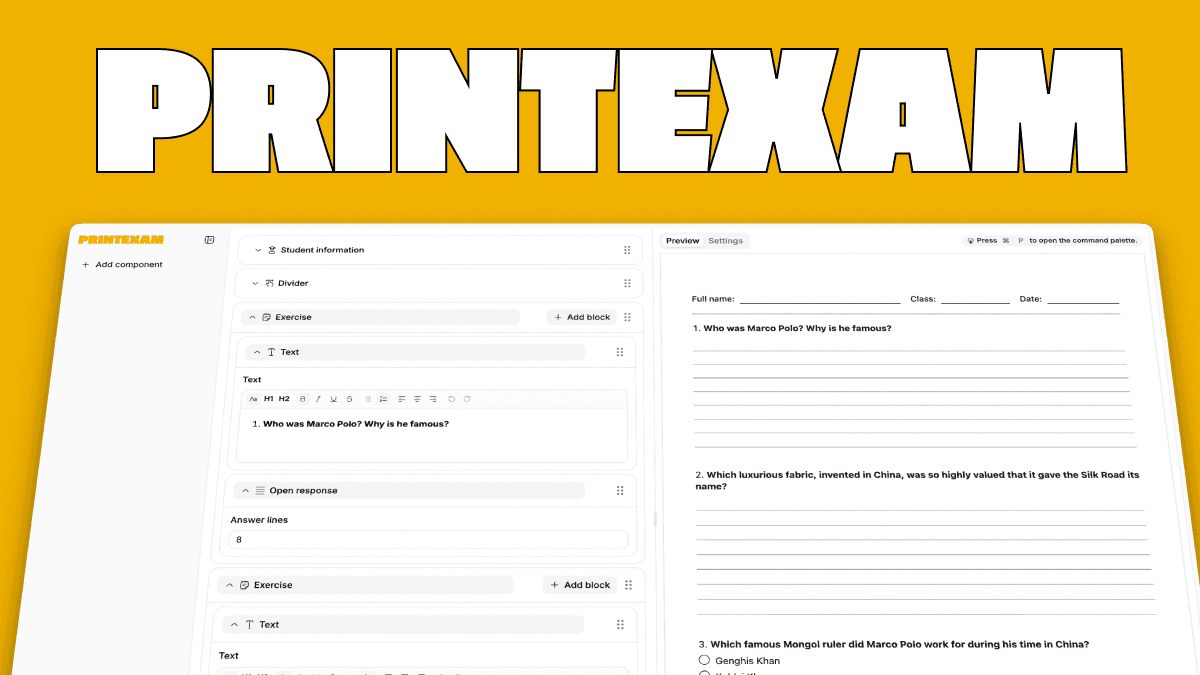Screen dimensions: 1200x675
Task: Click redo in the first Text editor toolbar
Action: pos(467,399)
